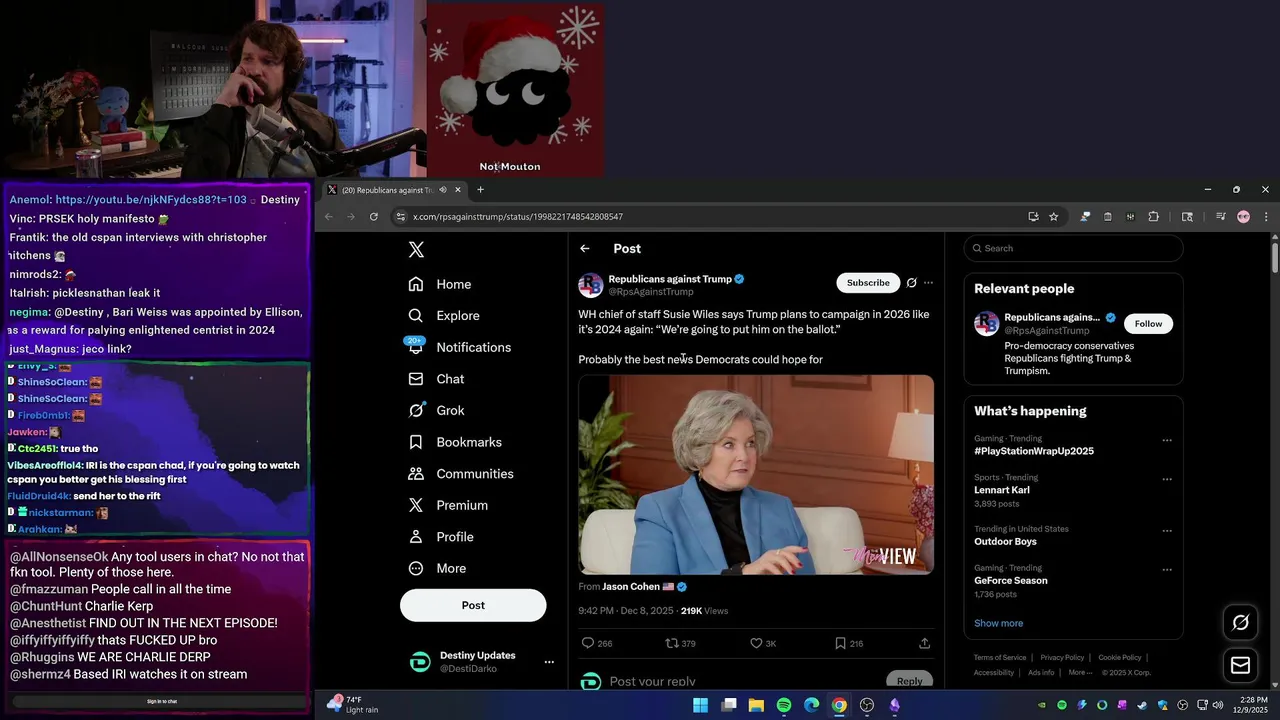Image resolution: width=1280 pixels, height=720 pixels.
Task: Click Sign in to chat button
Action: pos(162,702)
